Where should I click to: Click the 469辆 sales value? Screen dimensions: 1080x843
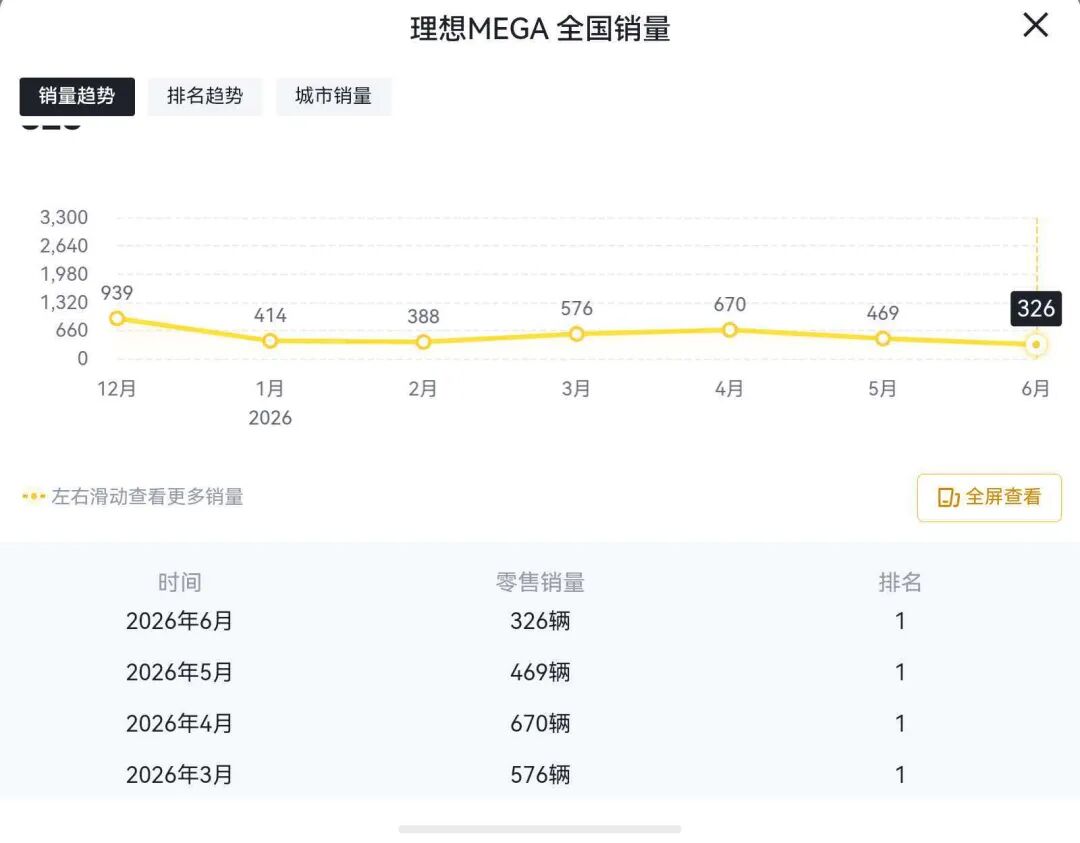coord(540,672)
